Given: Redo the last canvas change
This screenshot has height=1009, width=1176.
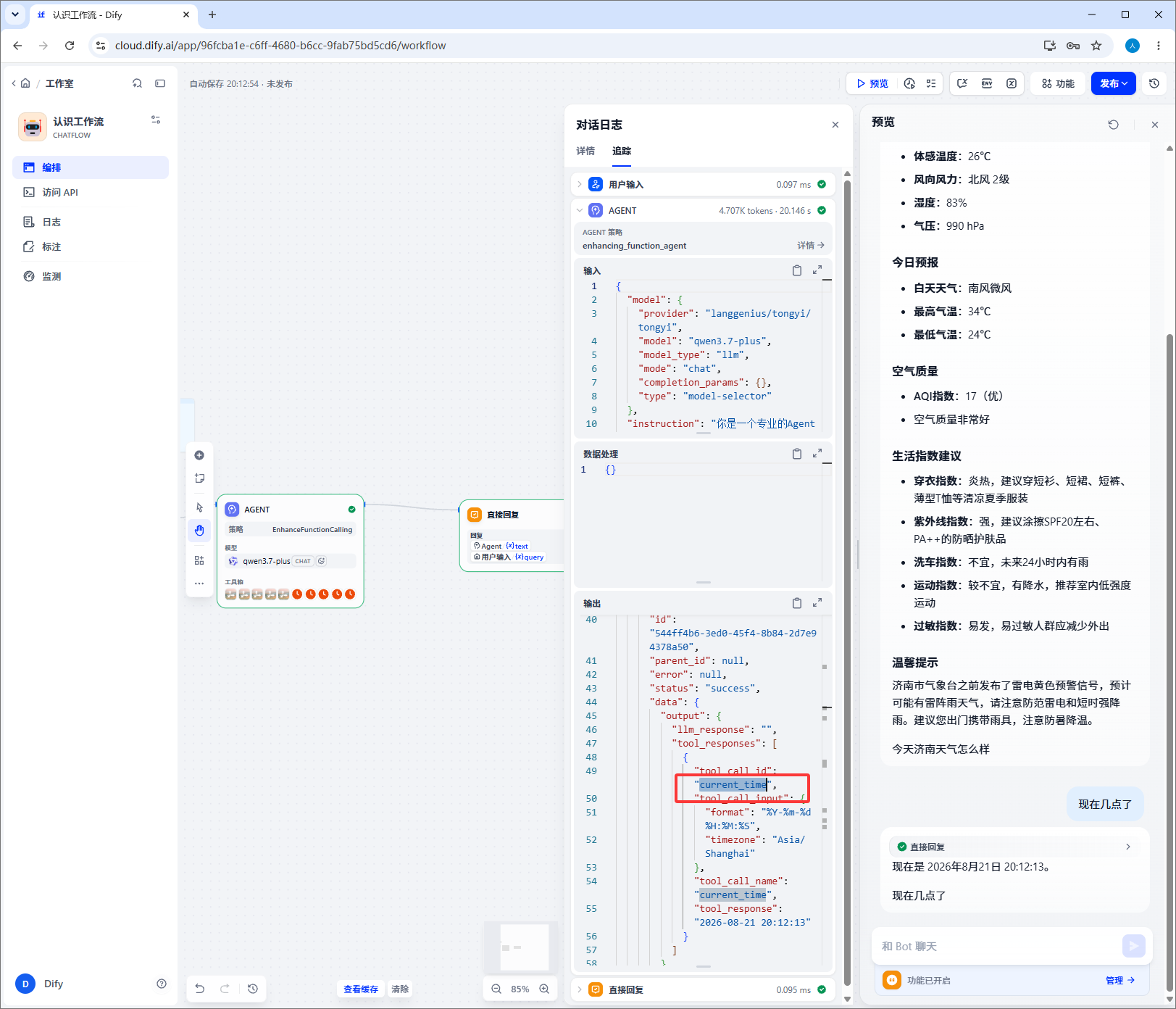Looking at the screenshot, I should click(x=225, y=989).
